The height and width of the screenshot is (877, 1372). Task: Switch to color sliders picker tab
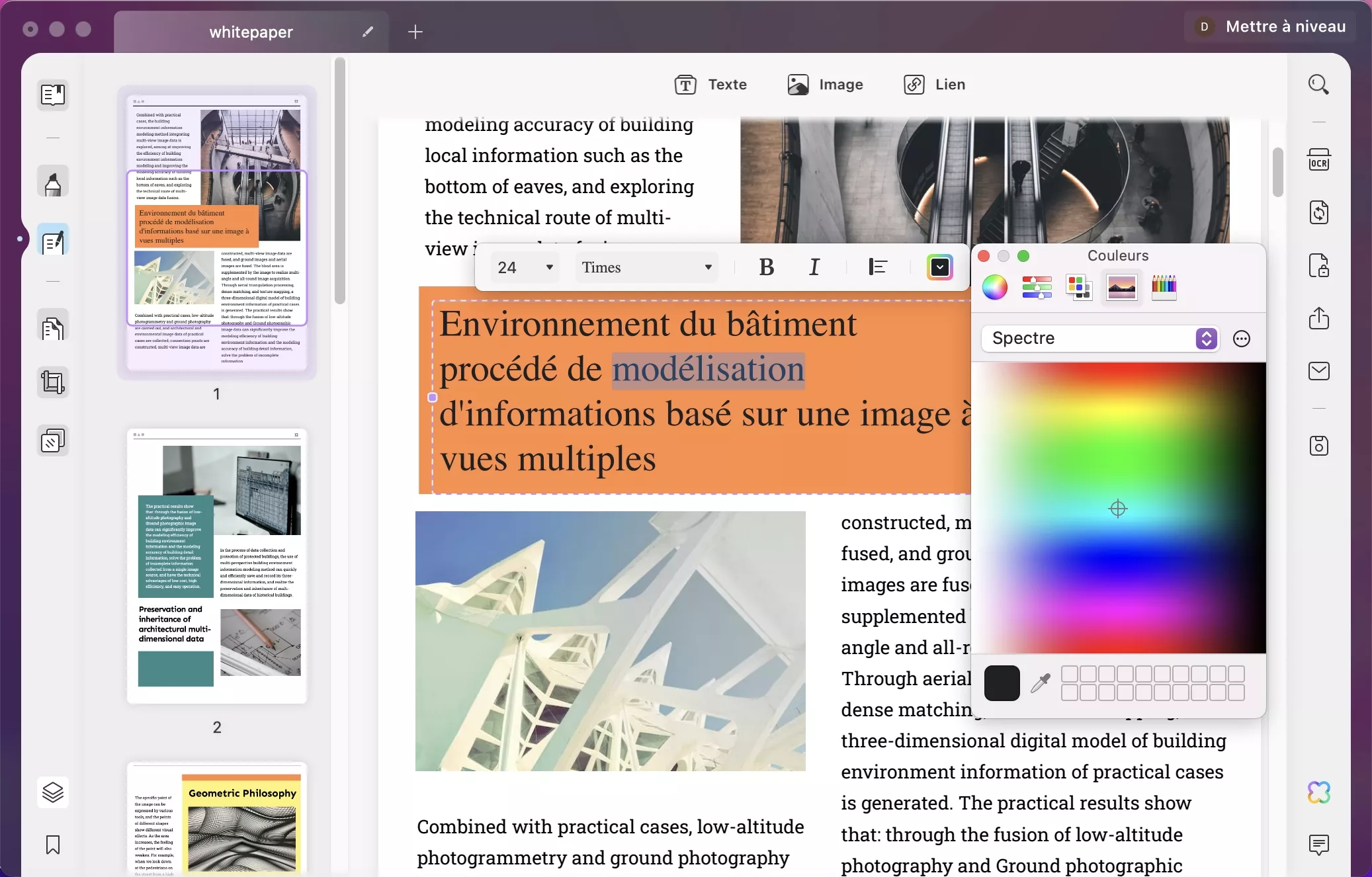pyautogui.click(x=1037, y=288)
